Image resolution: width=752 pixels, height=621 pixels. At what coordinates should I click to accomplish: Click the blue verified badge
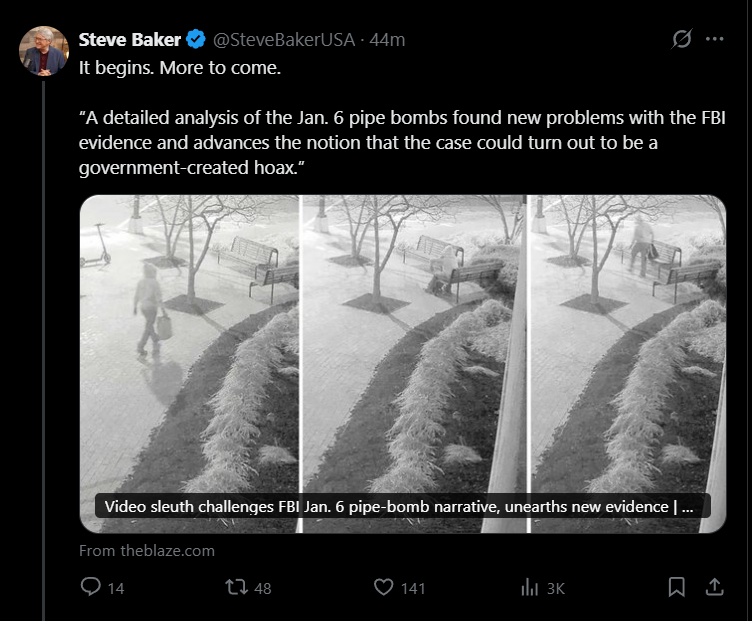[x=197, y=40]
